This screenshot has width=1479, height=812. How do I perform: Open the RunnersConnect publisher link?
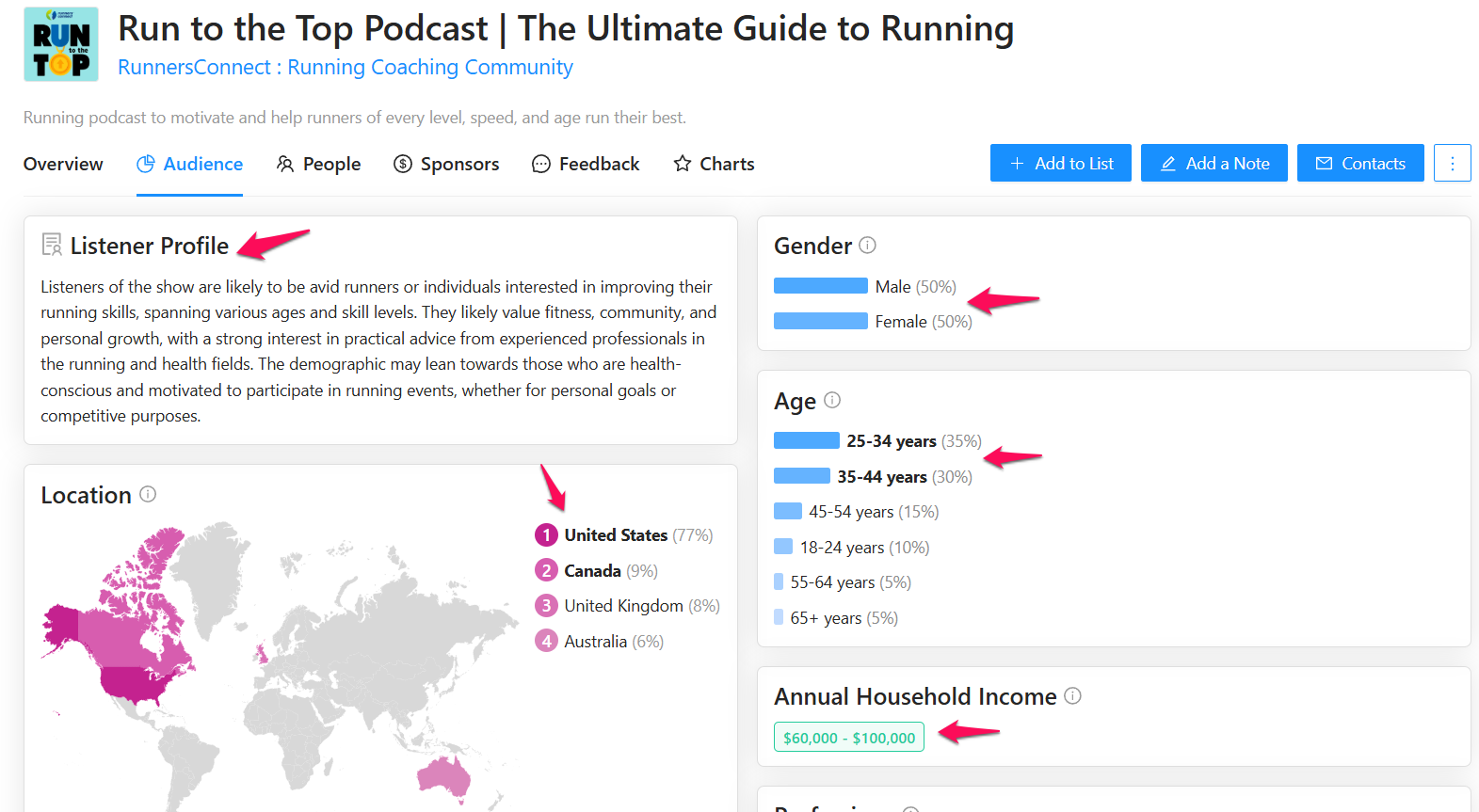pyautogui.click(x=345, y=68)
